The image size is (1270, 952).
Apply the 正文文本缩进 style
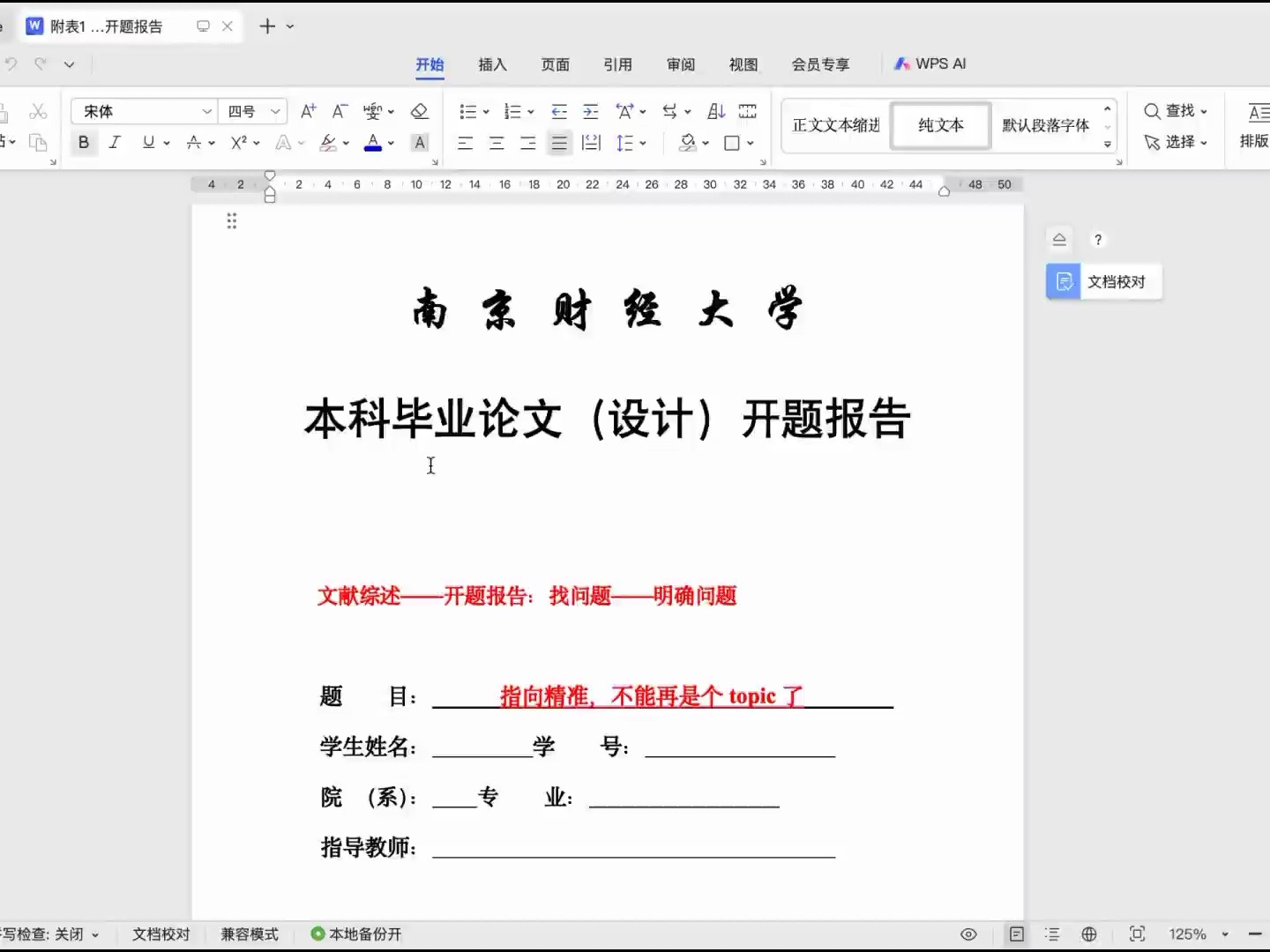pyautogui.click(x=836, y=125)
